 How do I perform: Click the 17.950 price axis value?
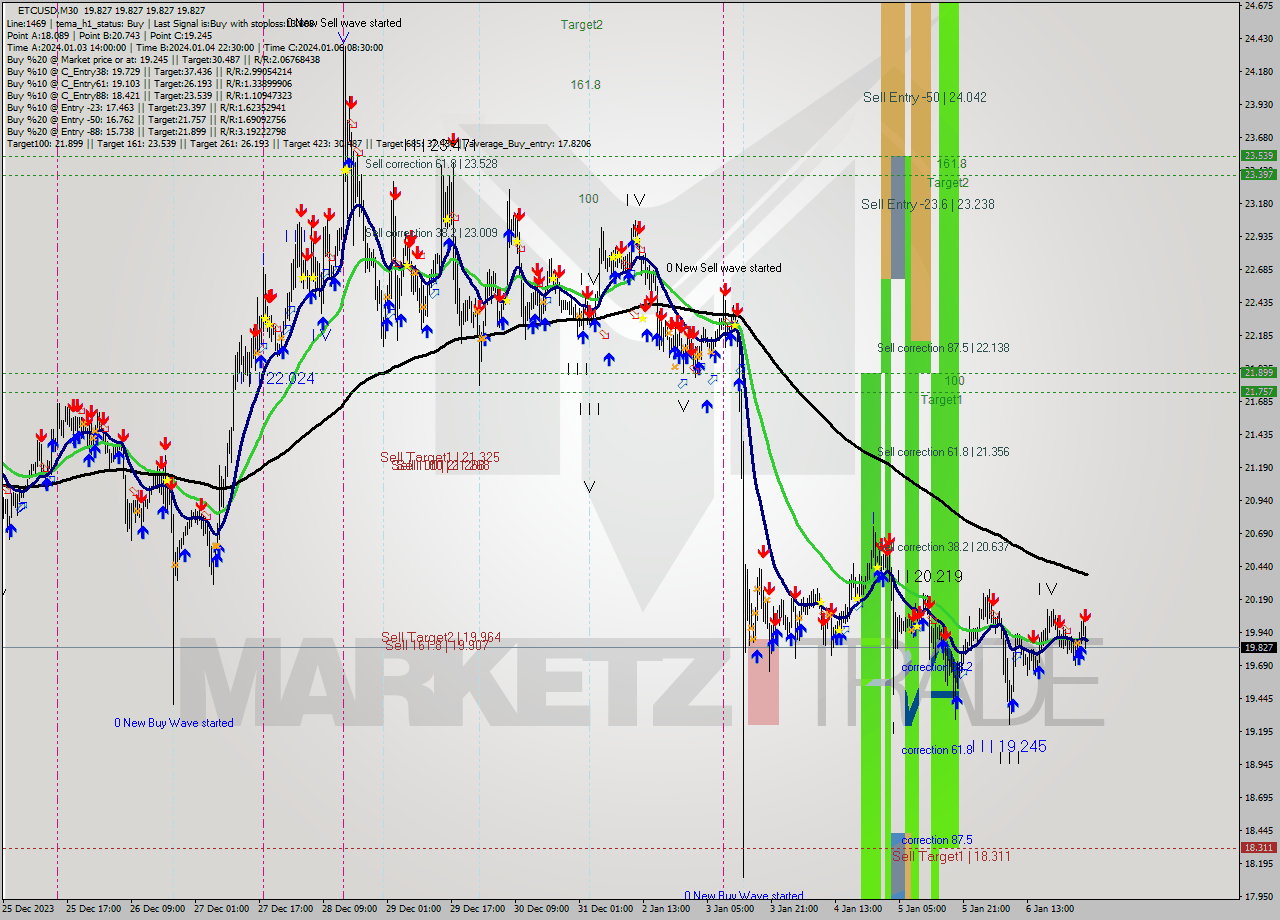1258,896
